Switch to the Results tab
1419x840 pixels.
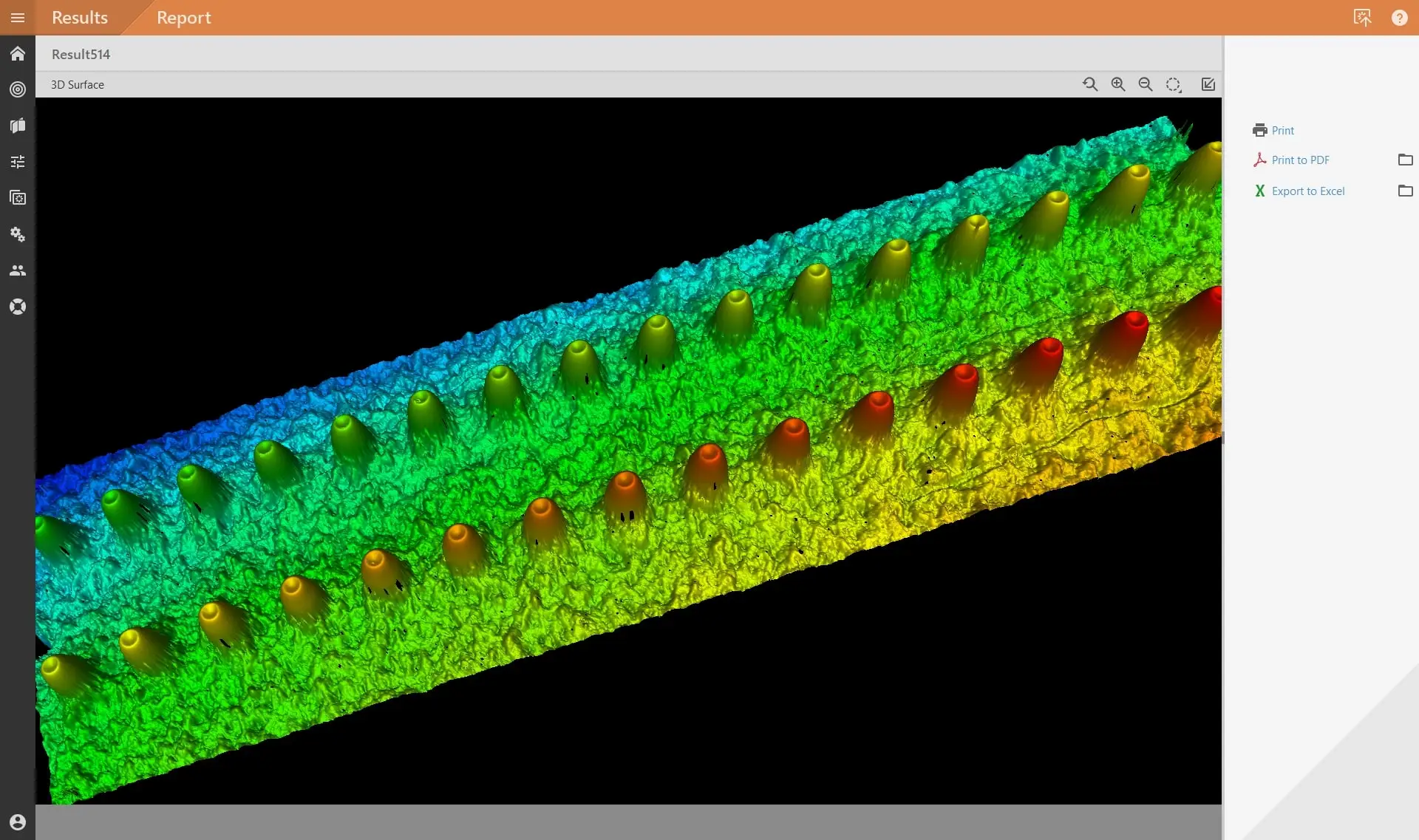pyautogui.click(x=79, y=17)
